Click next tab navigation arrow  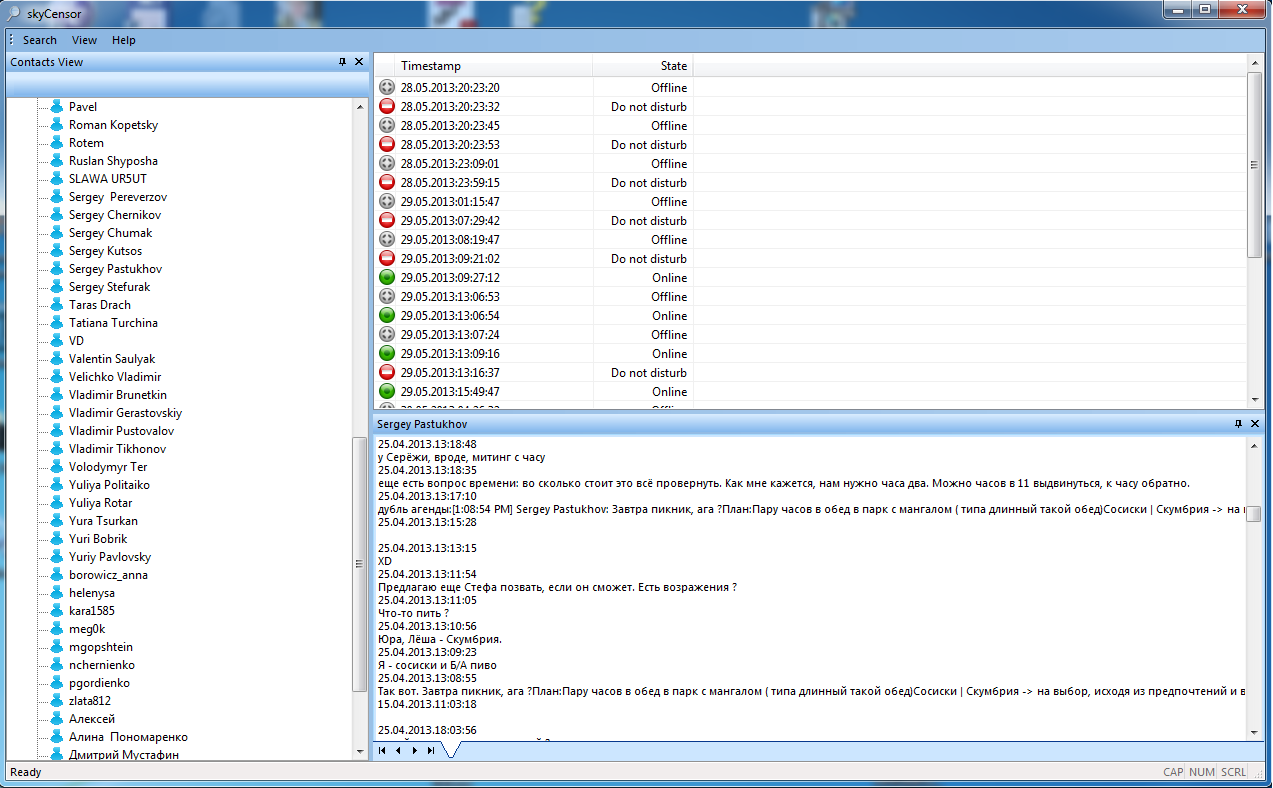414,749
